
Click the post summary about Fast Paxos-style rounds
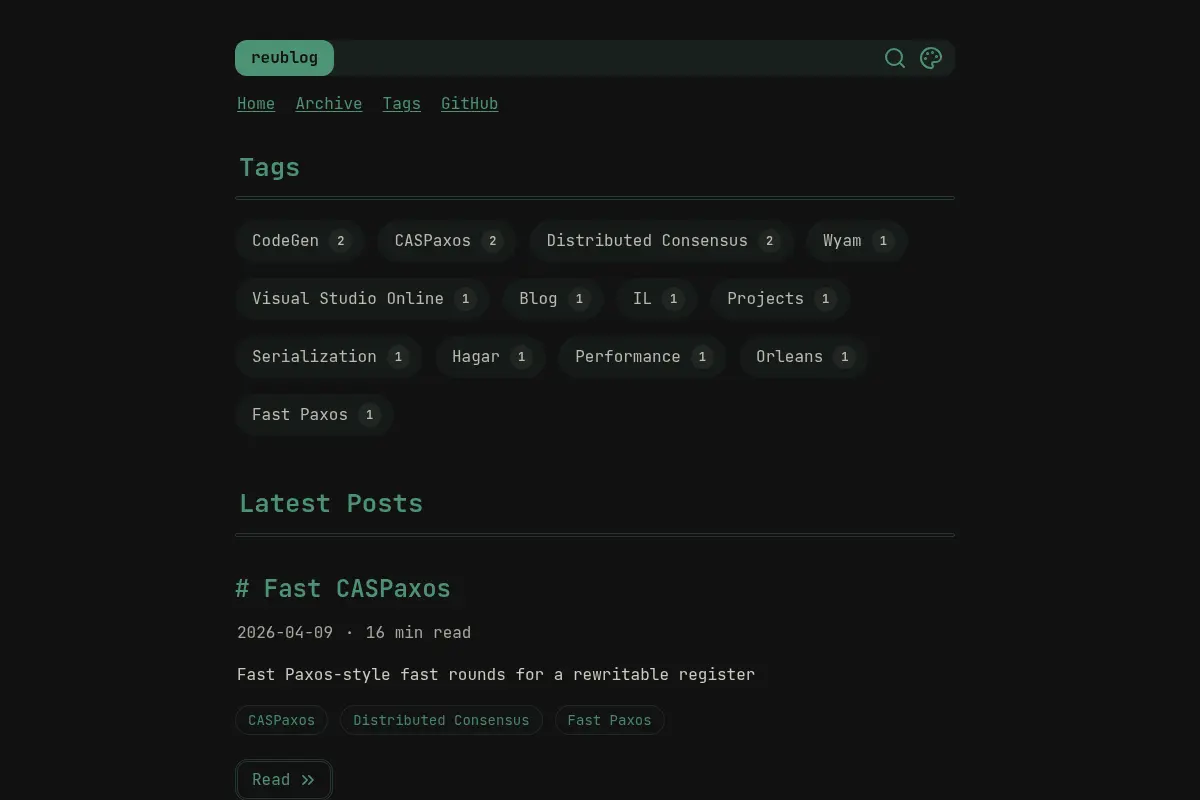click(x=496, y=675)
